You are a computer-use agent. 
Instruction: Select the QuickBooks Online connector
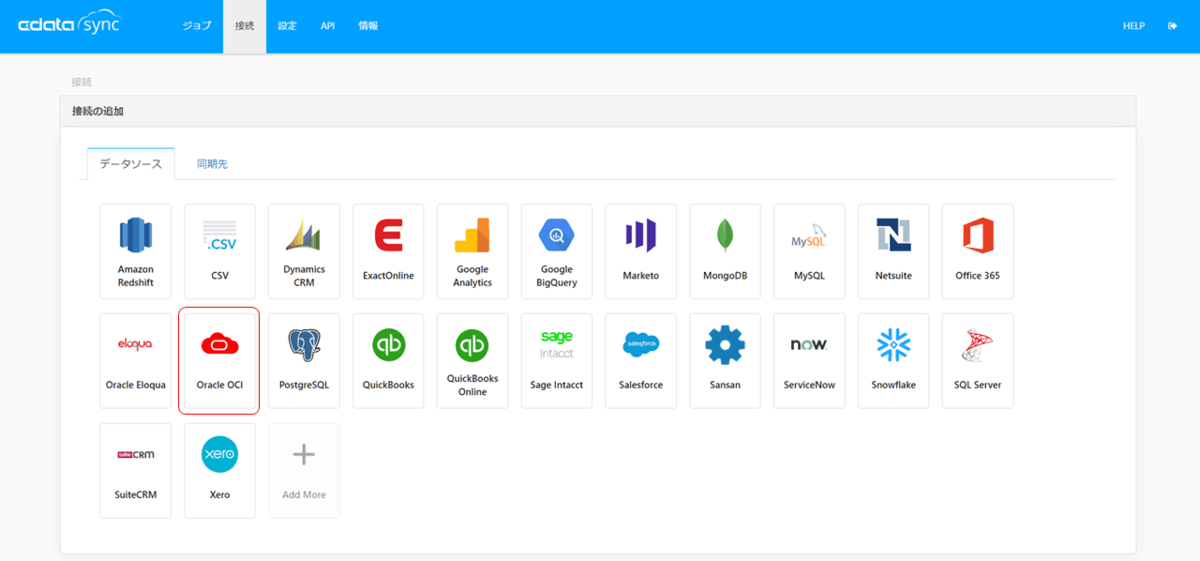(x=472, y=360)
